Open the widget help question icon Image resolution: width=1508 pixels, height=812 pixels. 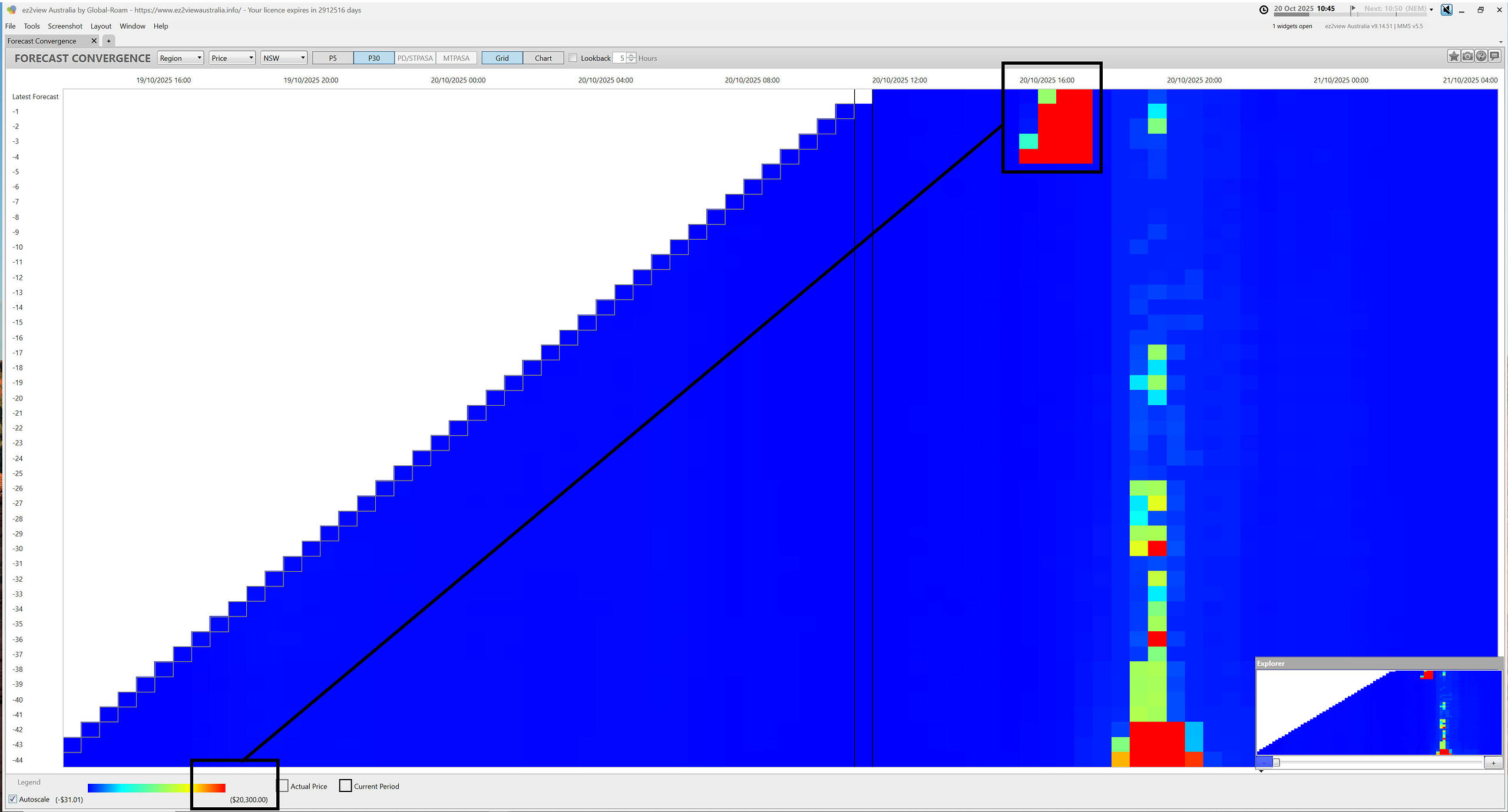click(1481, 57)
